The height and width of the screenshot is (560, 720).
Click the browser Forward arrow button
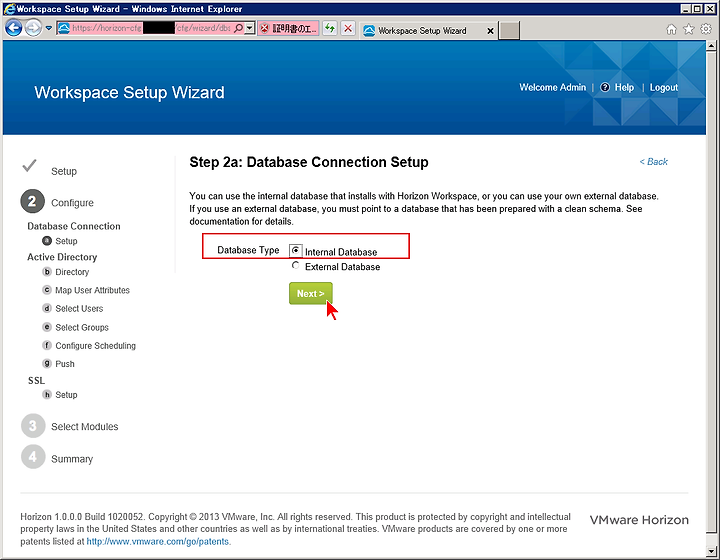click(x=34, y=28)
